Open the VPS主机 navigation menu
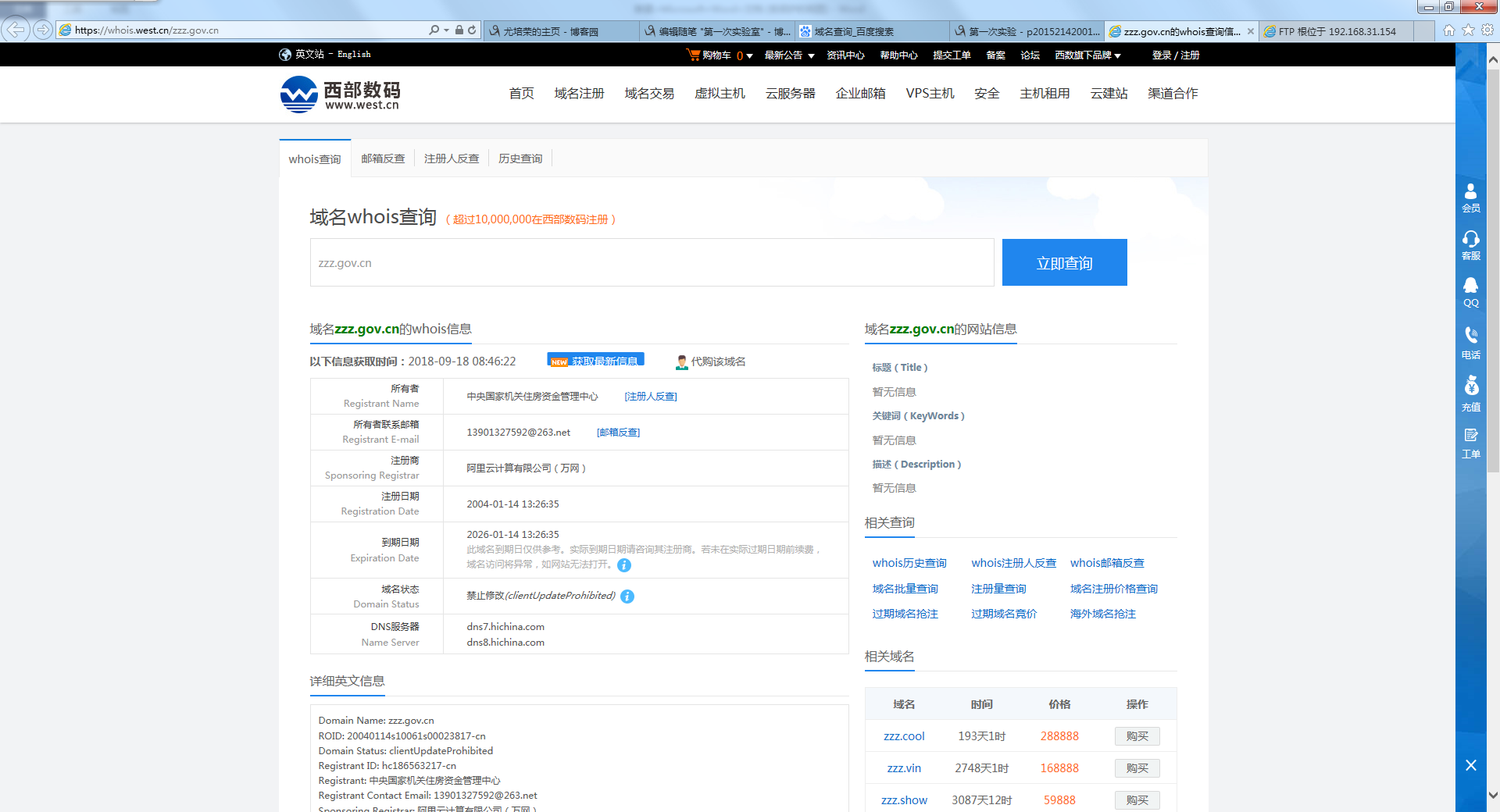Viewport: 1500px width, 812px height. coord(930,94)
